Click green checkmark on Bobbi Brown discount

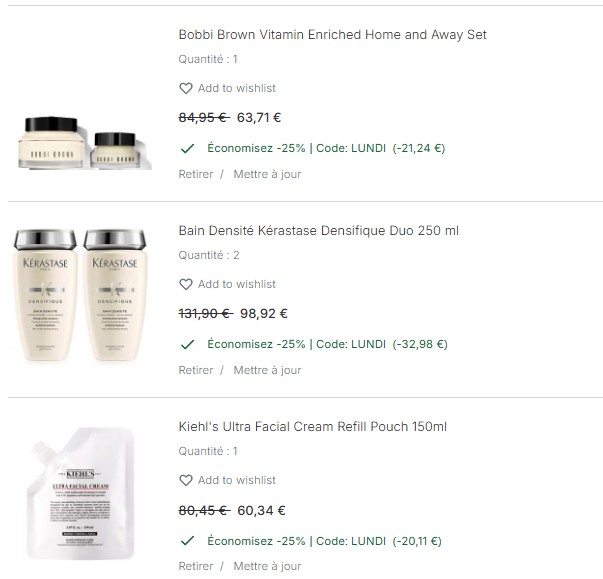tap(187, 148)
